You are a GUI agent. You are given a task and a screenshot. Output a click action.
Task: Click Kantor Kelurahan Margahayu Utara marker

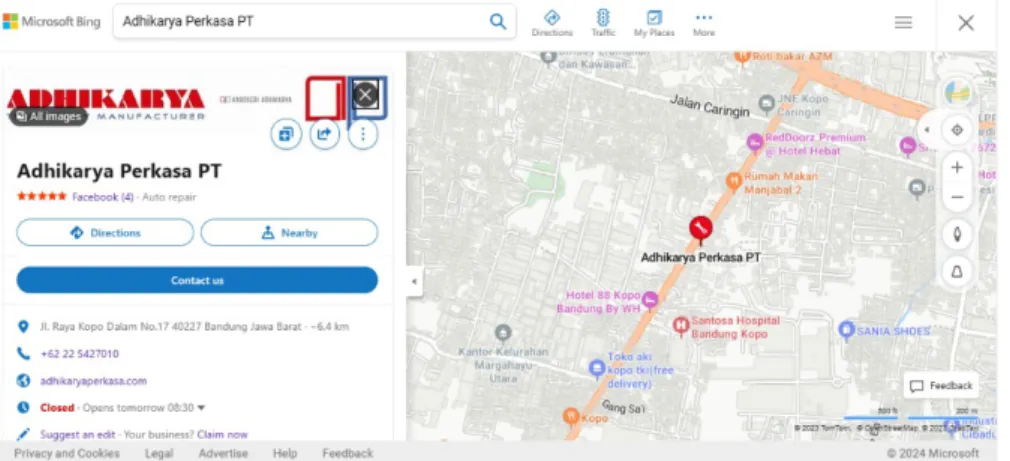[x=503, y=333]
